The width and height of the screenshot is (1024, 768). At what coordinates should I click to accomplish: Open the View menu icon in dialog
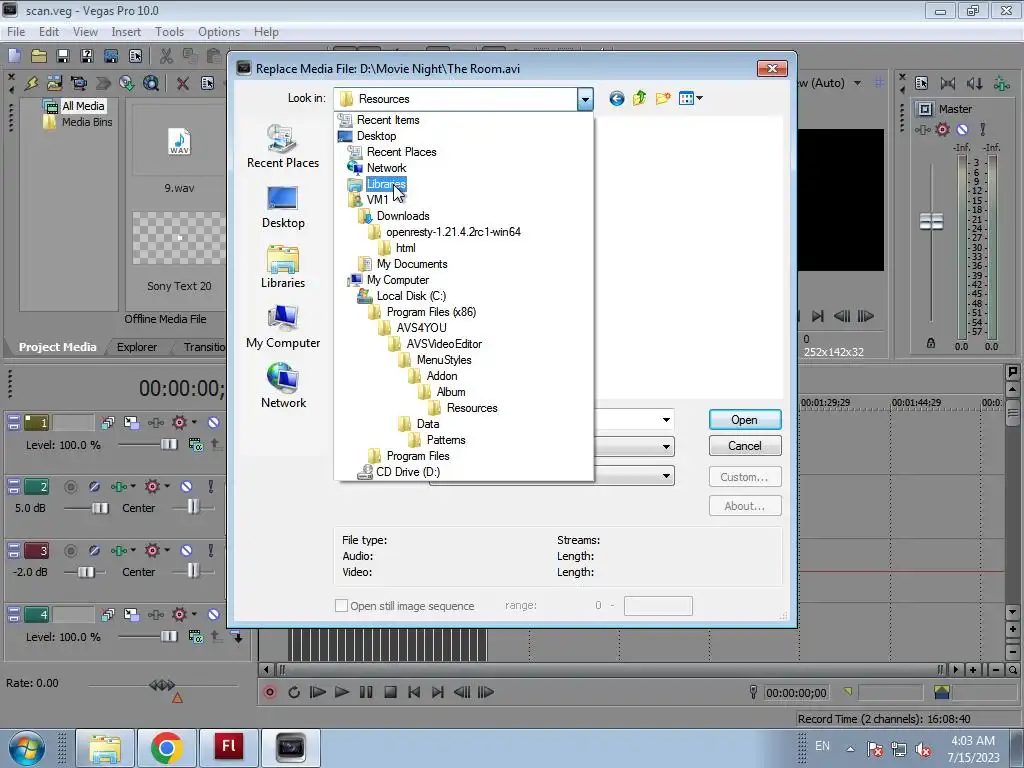pyautogui.click(x=690, y=99)
